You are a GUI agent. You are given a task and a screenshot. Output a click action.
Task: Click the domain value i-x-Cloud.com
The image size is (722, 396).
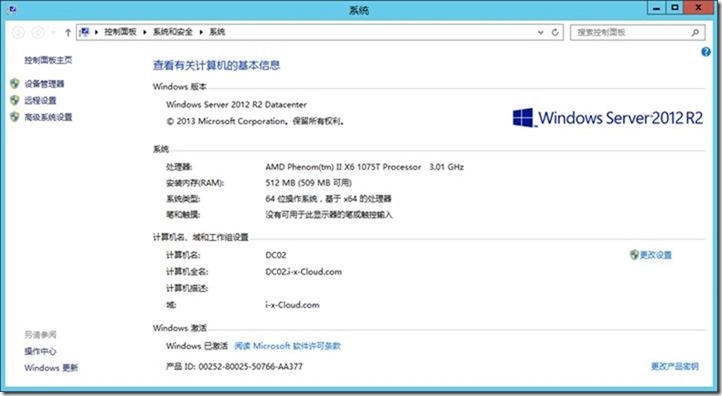(292, 305)
